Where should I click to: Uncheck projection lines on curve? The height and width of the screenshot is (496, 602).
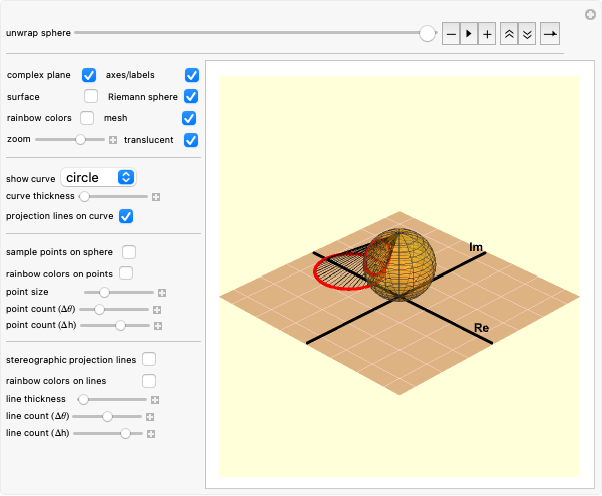(125, 216)
